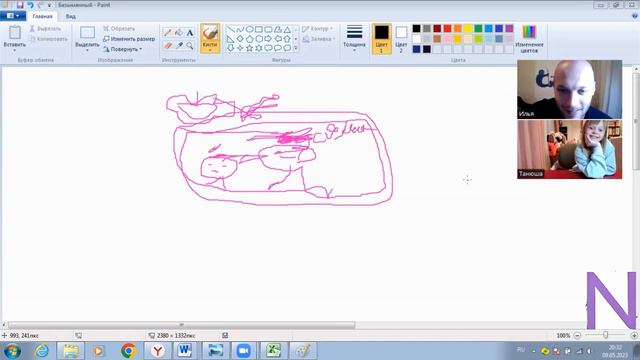Expand the shapes gallery more arrow

pos(296,48)
